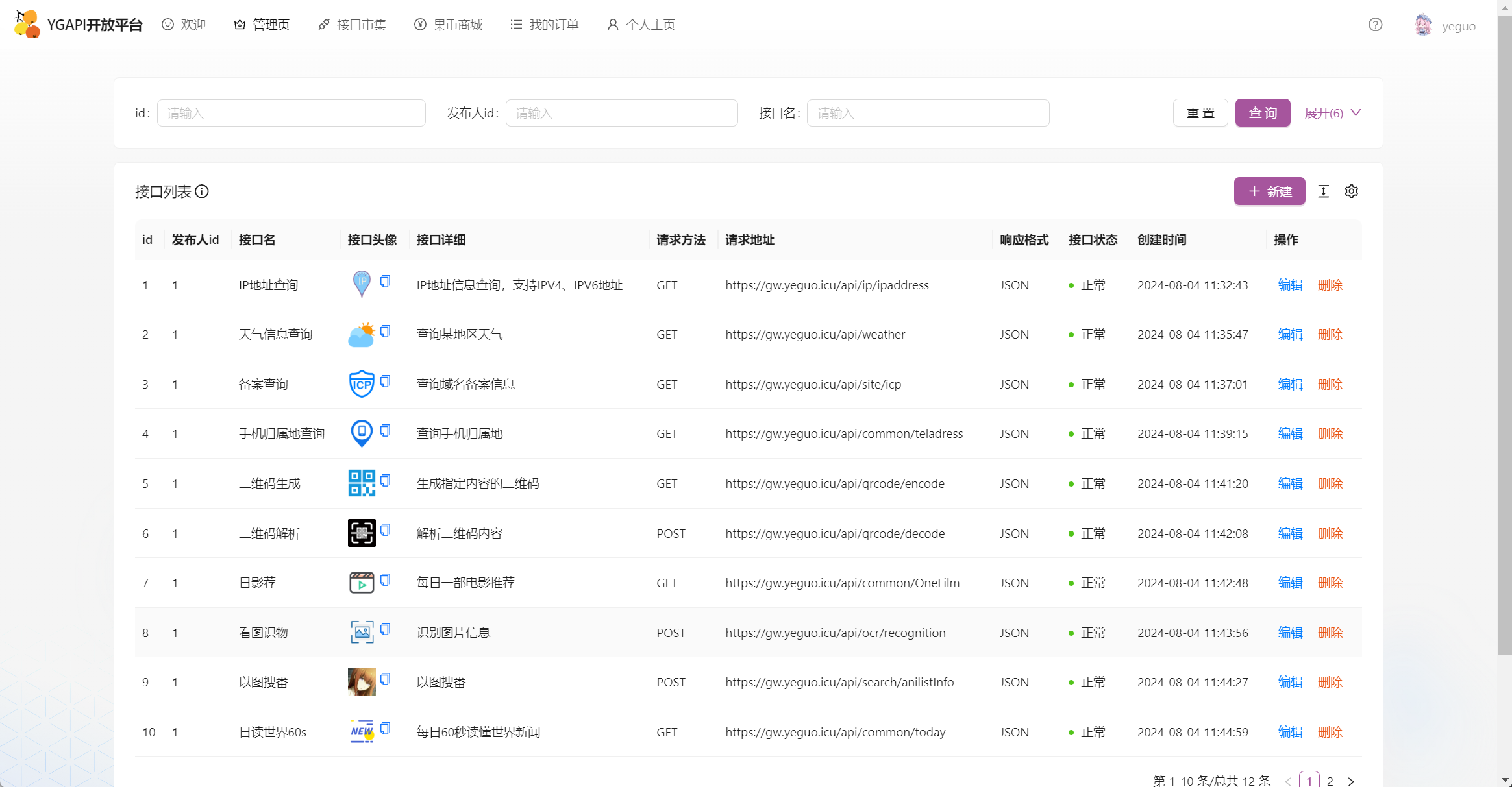Click the 备案查询 ICP shield avatar

362,383
